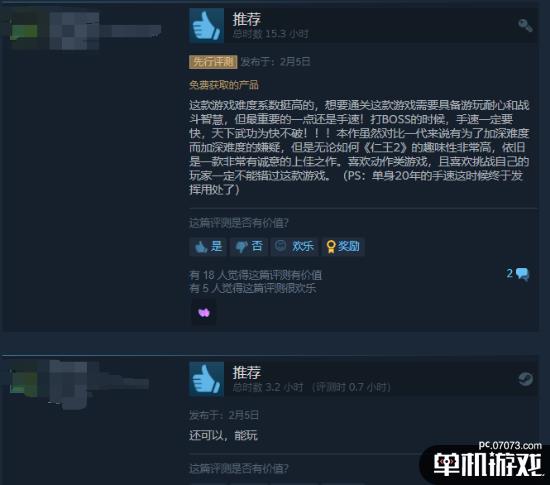Click the 总时数 15.3 小时 playtime text
550x485 pixels.
pyautogui.click(x=270, y=34)
